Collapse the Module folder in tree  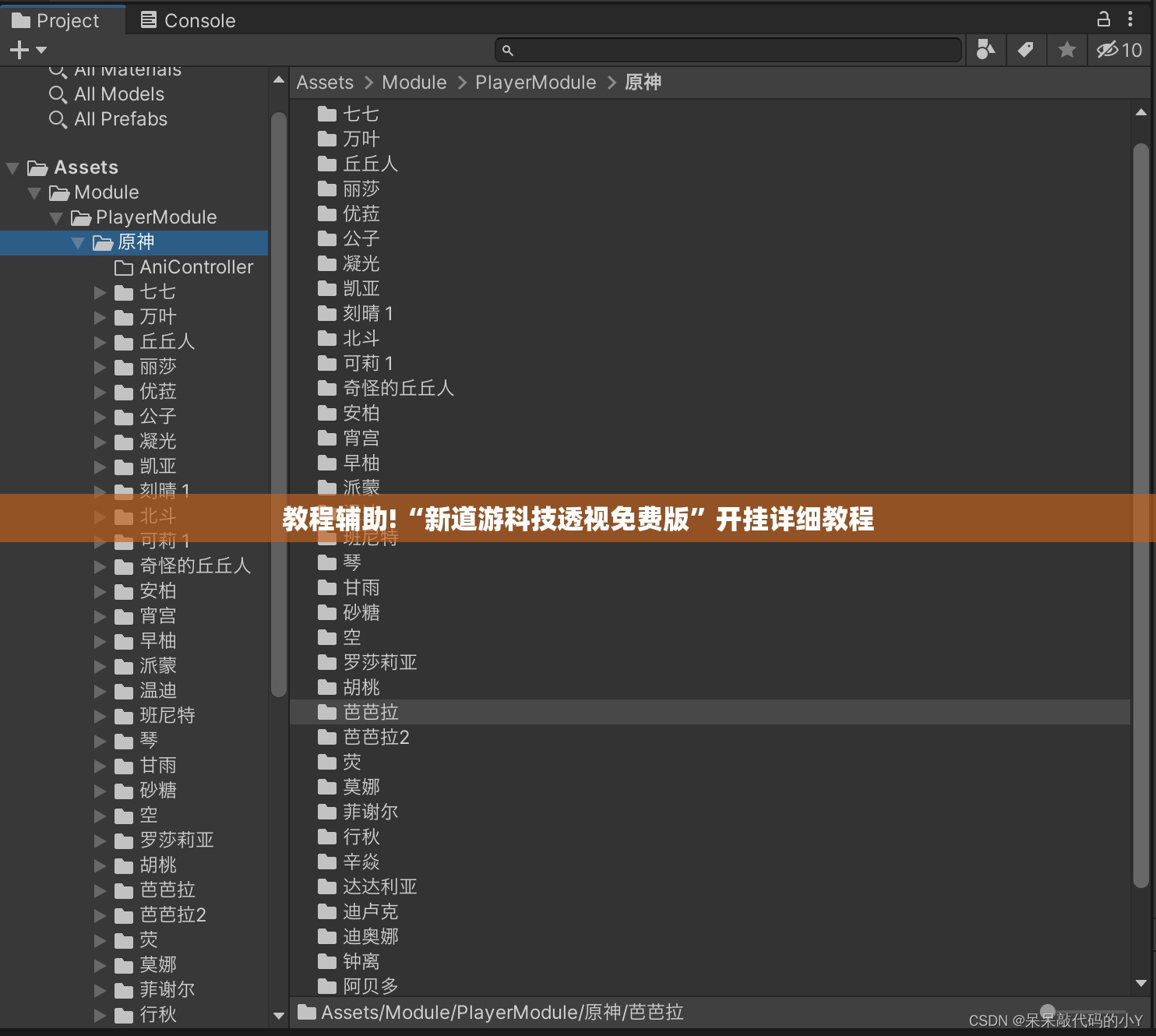[x=34, y=193]
